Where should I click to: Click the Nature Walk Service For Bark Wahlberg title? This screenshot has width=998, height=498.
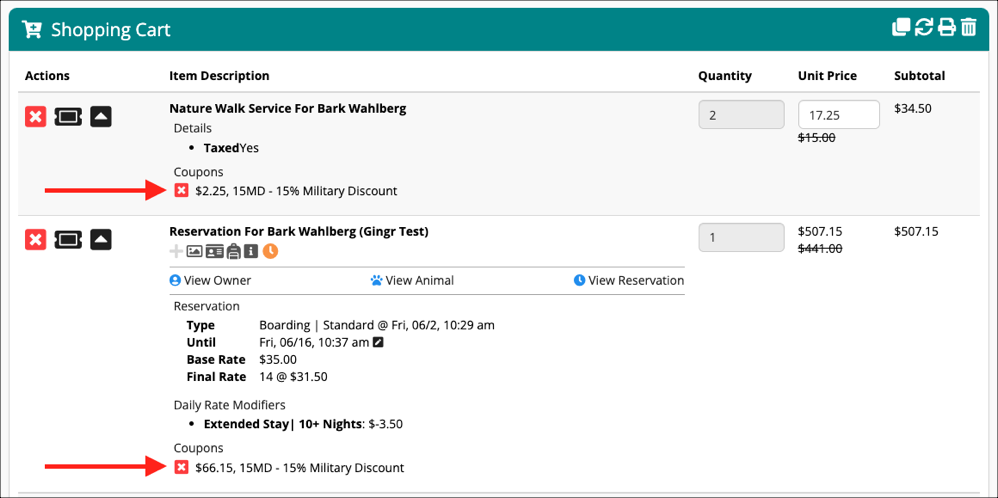coord(288,108)
